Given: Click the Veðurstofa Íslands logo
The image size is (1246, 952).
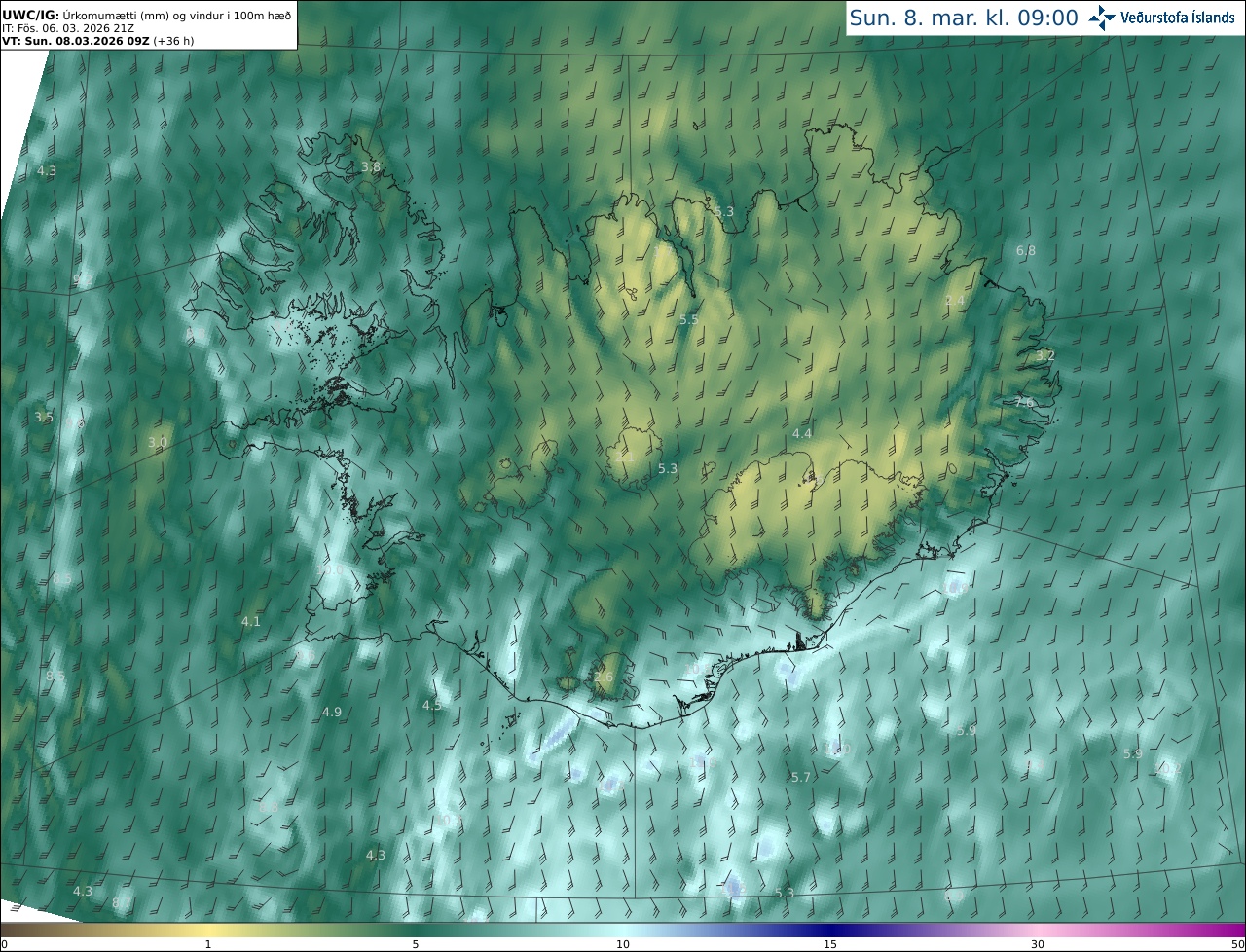Looking at the screenshot, I should pyautogui.click(x=1161, y=17).
